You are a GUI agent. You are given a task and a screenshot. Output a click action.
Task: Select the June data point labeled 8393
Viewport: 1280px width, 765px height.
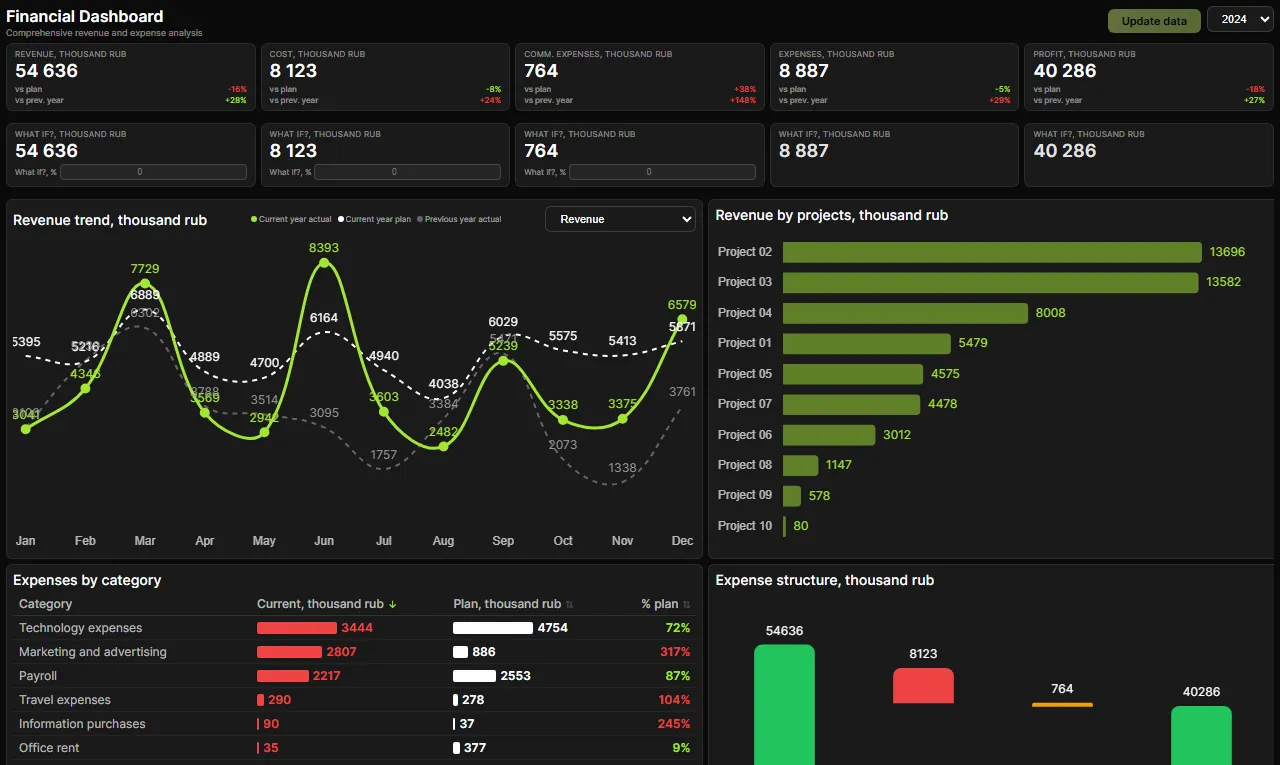pyautogui.click(x=324, y=263)
